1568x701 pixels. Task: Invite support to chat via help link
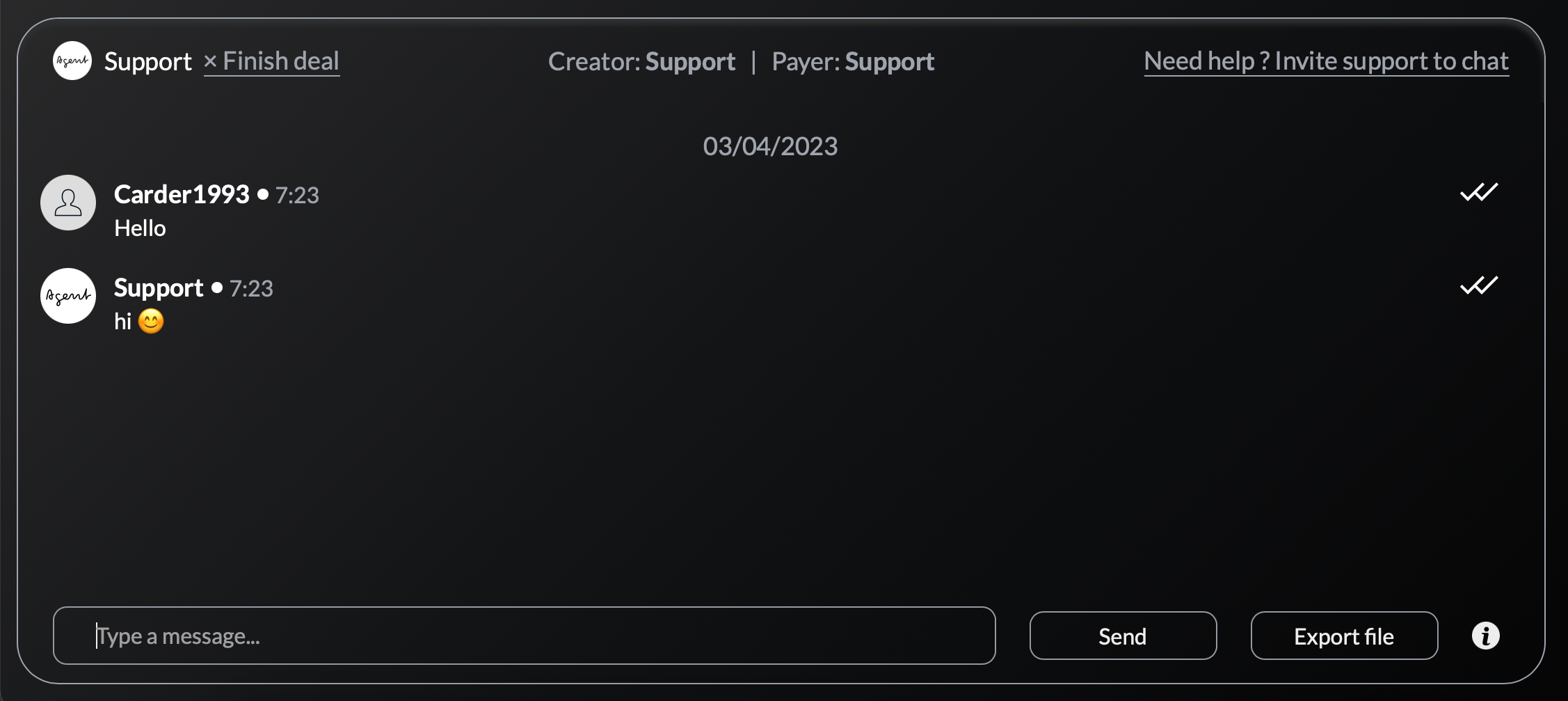pyautogui.click(x=1326, y=61)
